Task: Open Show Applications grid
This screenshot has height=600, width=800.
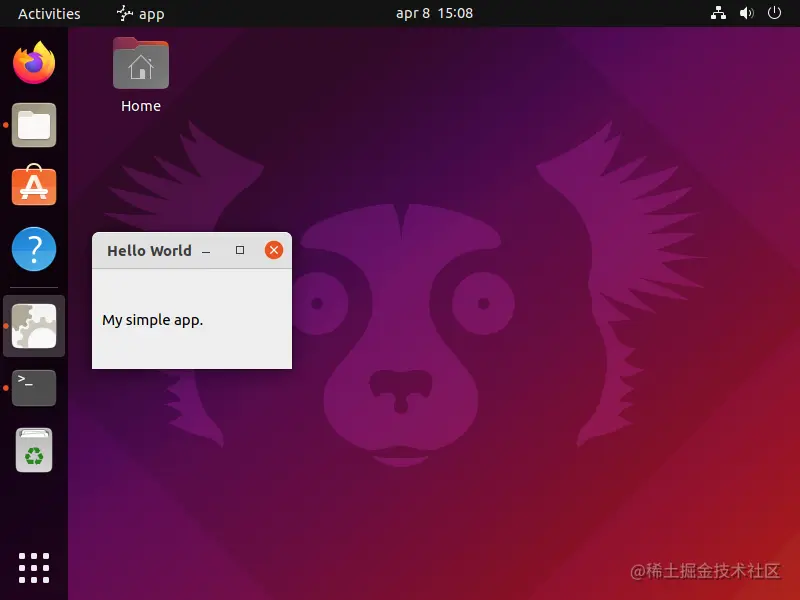Action: tap(33, 567)
